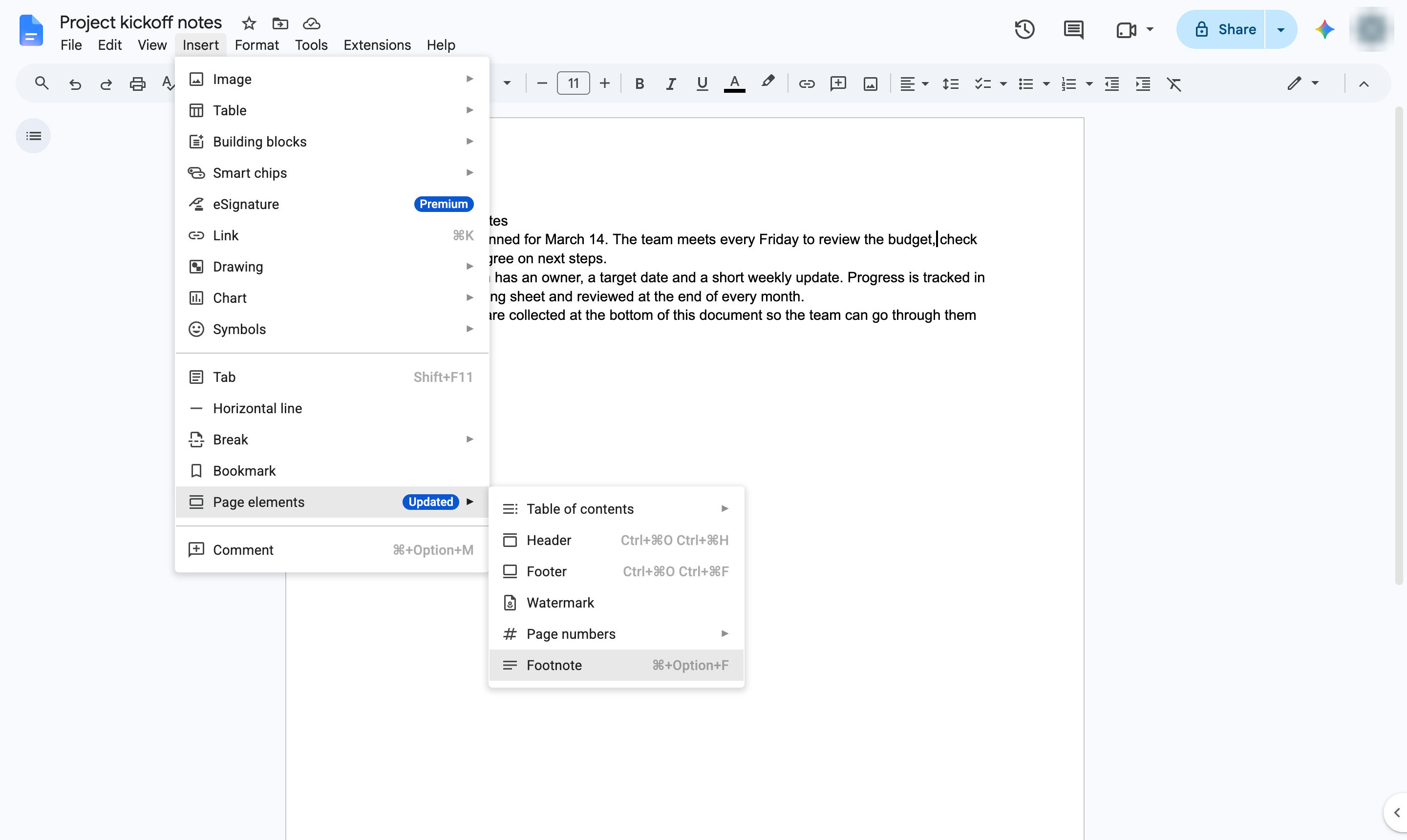
Task: Increase the font size
Action: [x=605, y=84]
